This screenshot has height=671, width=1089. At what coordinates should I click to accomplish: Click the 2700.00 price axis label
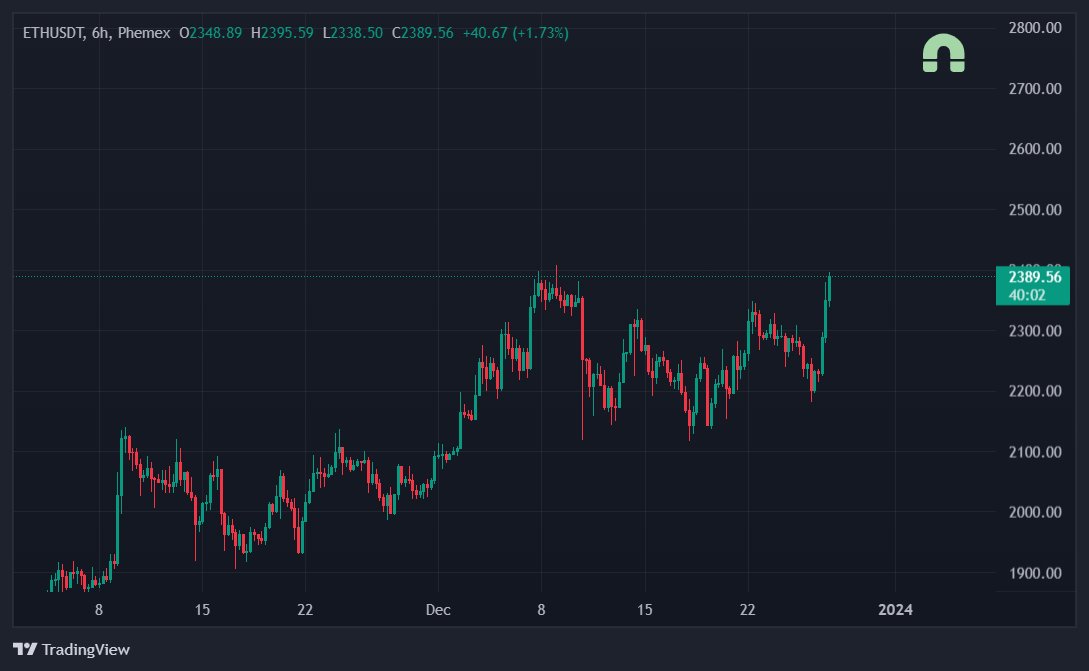[x=1035, y=88]
